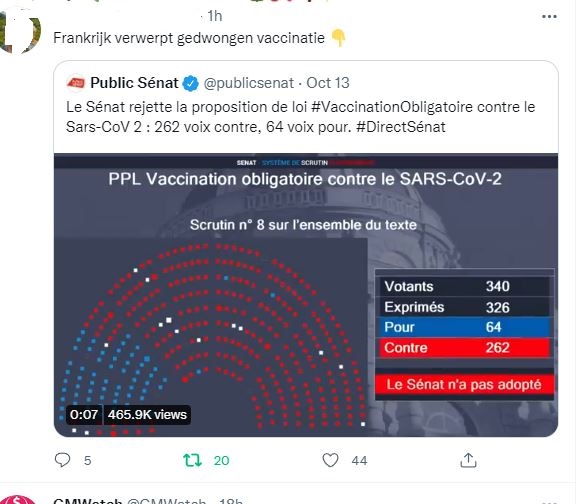
Task: Open the three-dot more menu
Action: pyautogui.click(x=549, y=16)
